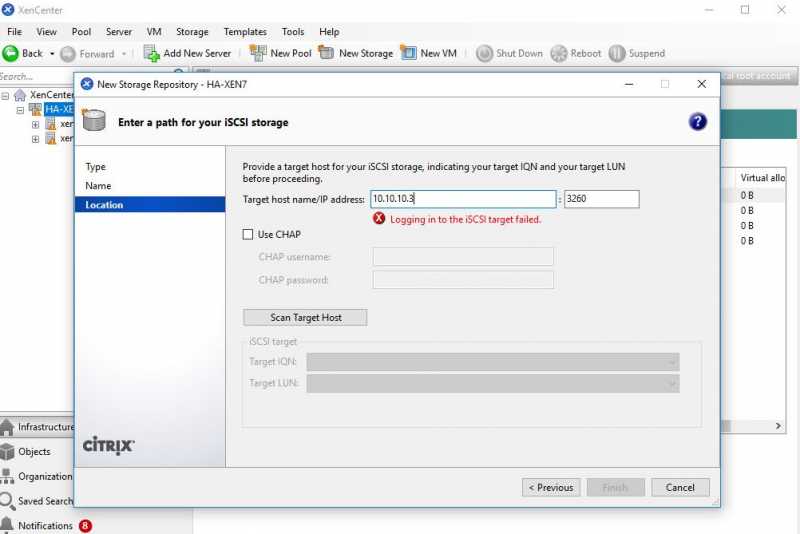Image resolution: width=800 pixels, height=534 pixels.
Task: Expand the first host under HA-XEN7 pool
Action: pyautogui.click(x=35, y=125)
